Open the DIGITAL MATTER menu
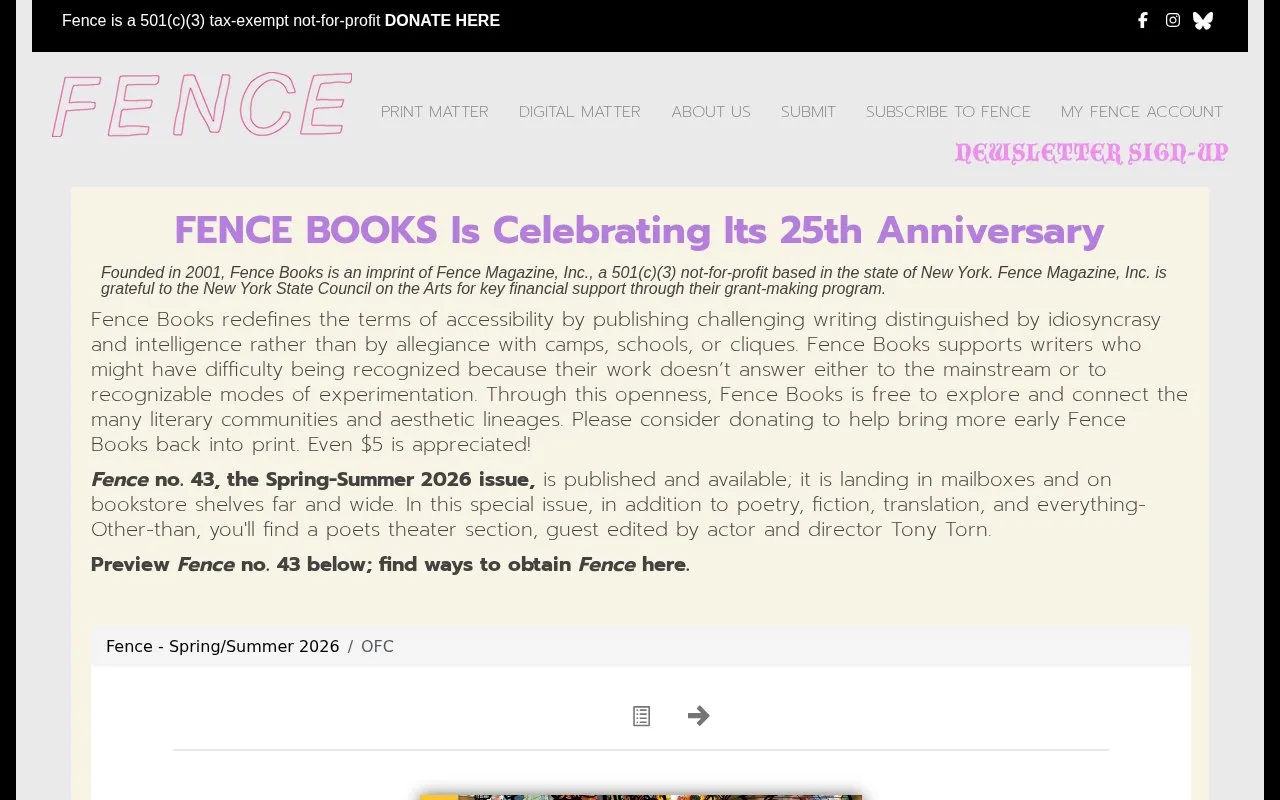Viewport: 1280px width, 800px height. pyautogui.click(x=580, y=111)
